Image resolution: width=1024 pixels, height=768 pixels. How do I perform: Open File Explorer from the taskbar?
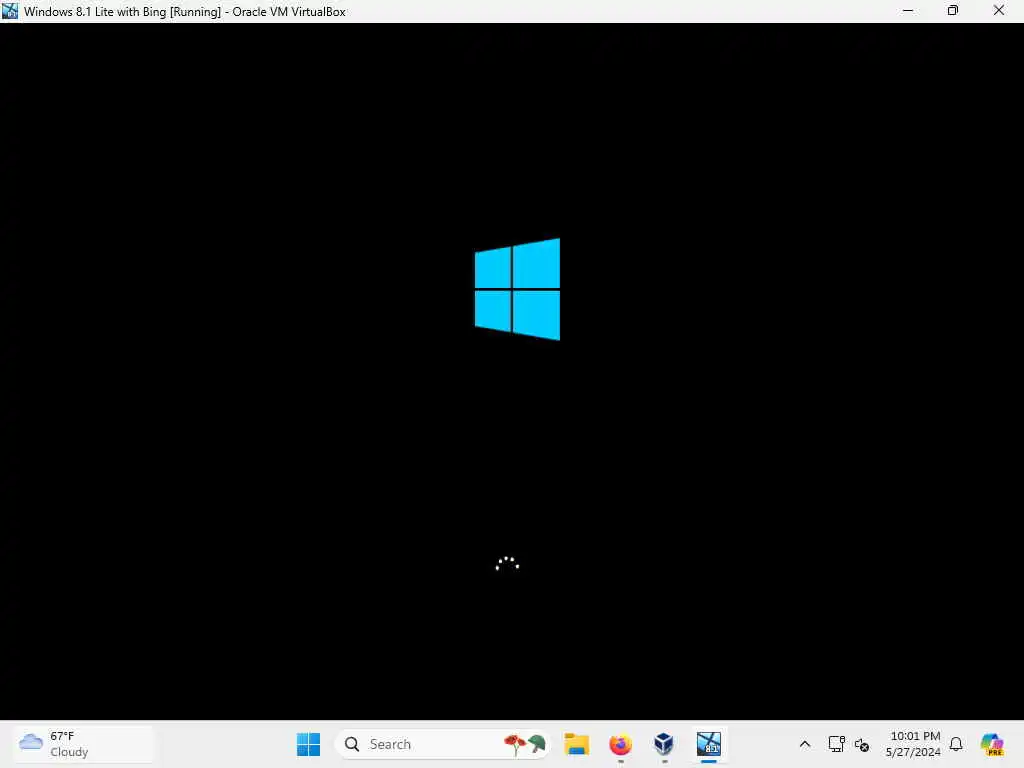(x=577, y=744)
